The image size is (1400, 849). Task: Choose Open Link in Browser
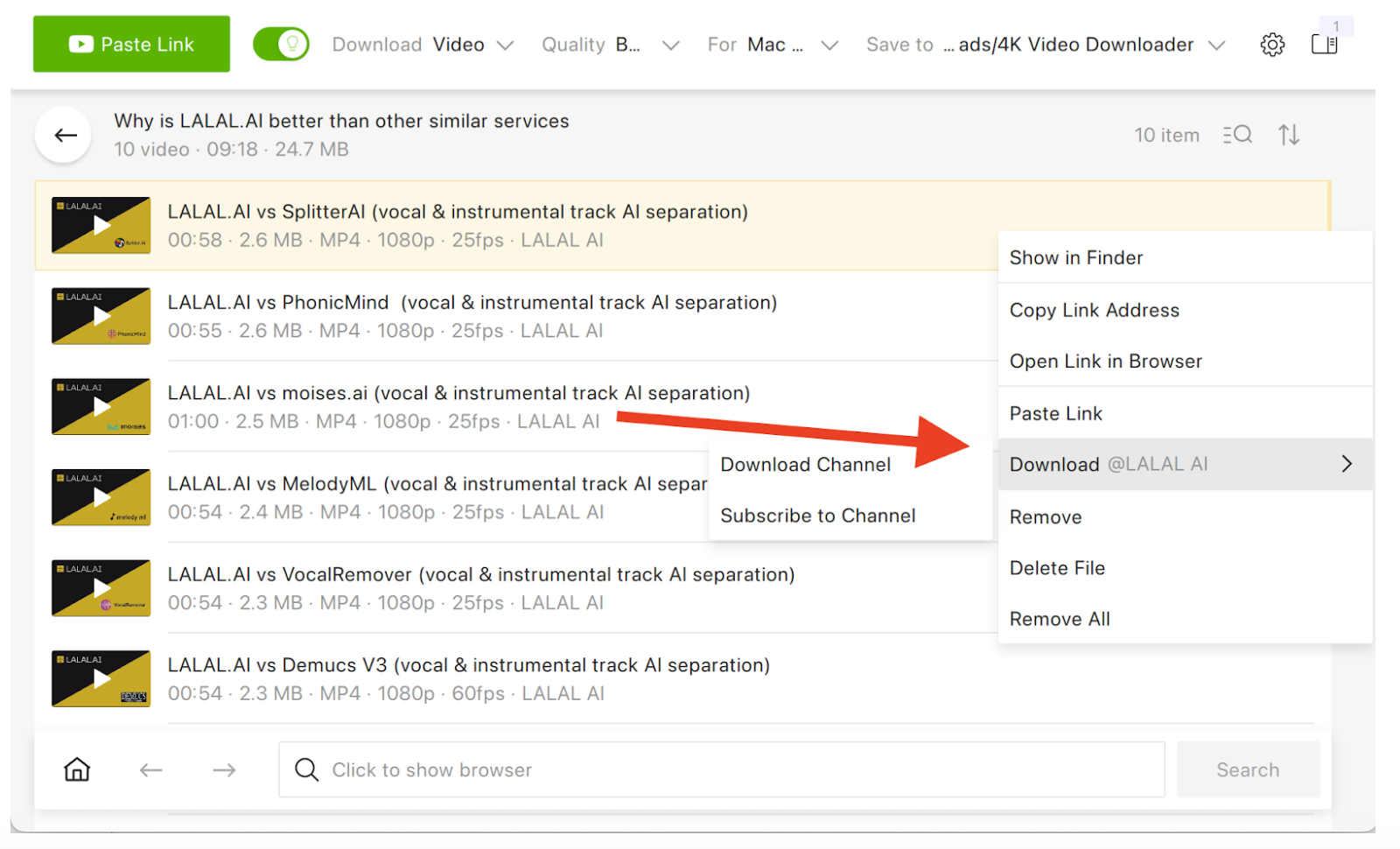1185,361
